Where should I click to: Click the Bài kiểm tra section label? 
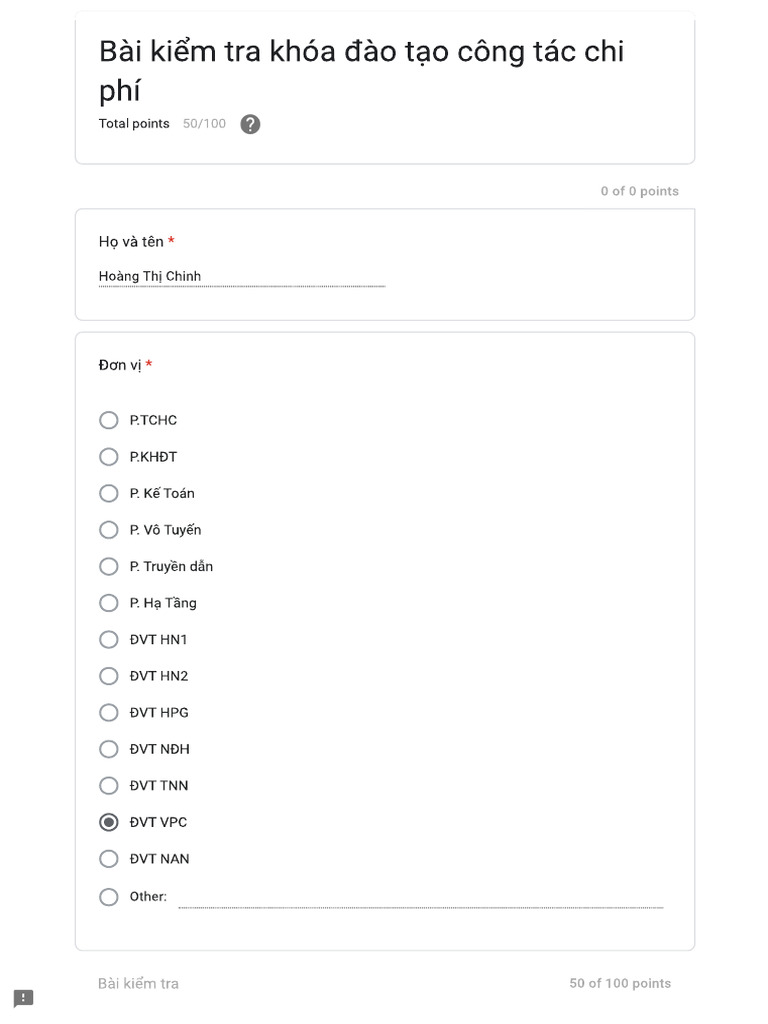[x=138, y=984]
